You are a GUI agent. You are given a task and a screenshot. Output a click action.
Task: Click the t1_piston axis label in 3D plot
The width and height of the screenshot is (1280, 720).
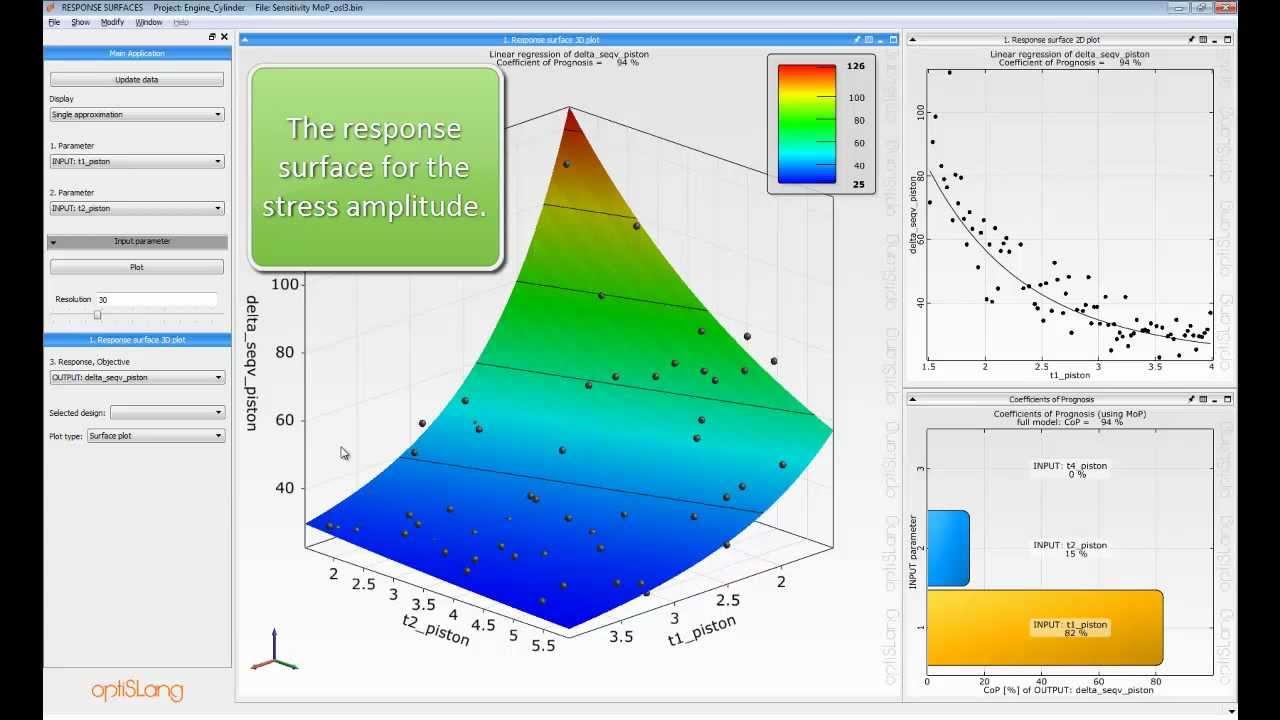tap(702, 631)
